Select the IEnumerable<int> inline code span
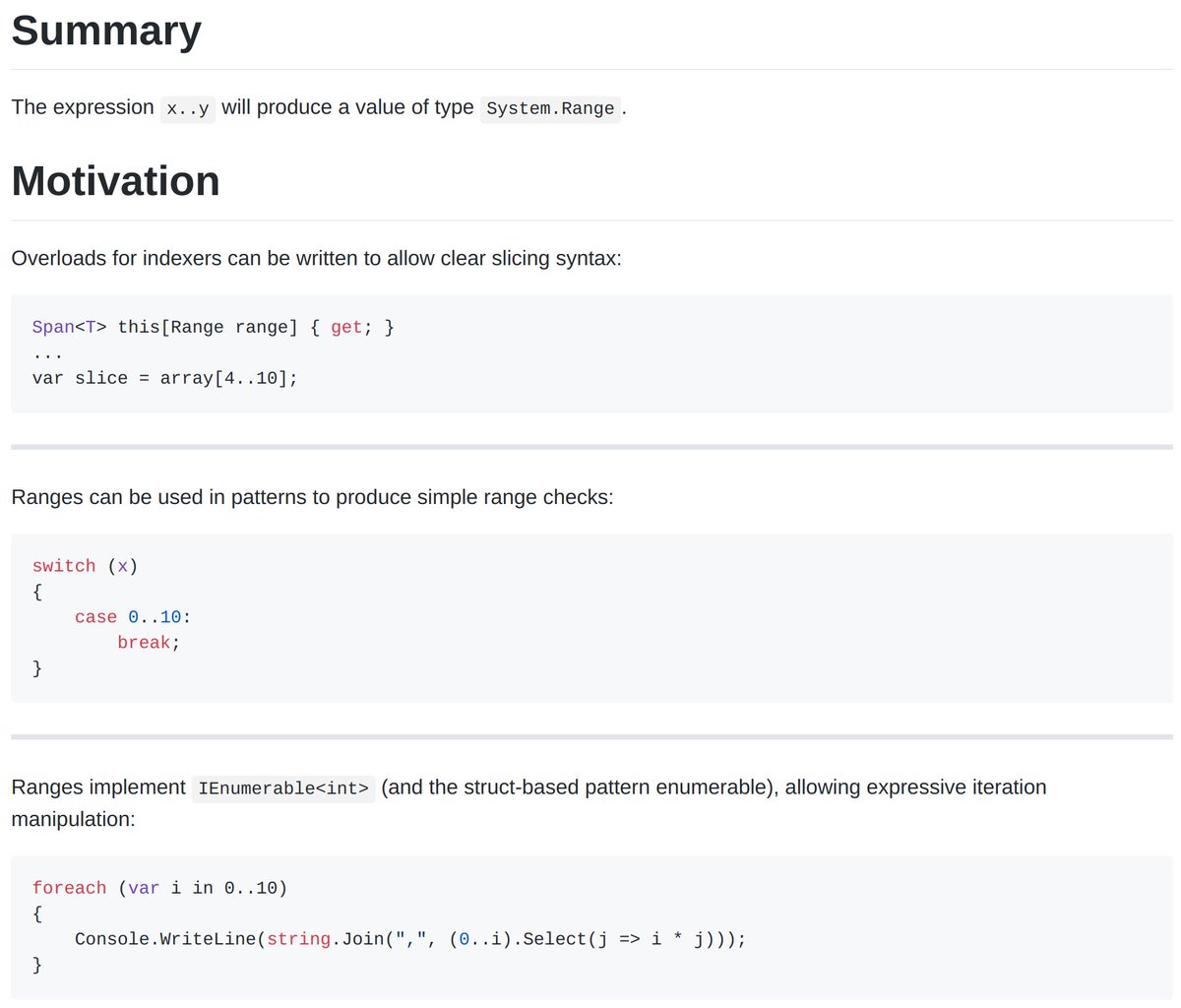The width and height of the screenshot is (1181, 1008). pyautogui.click(x=283, y=787)
